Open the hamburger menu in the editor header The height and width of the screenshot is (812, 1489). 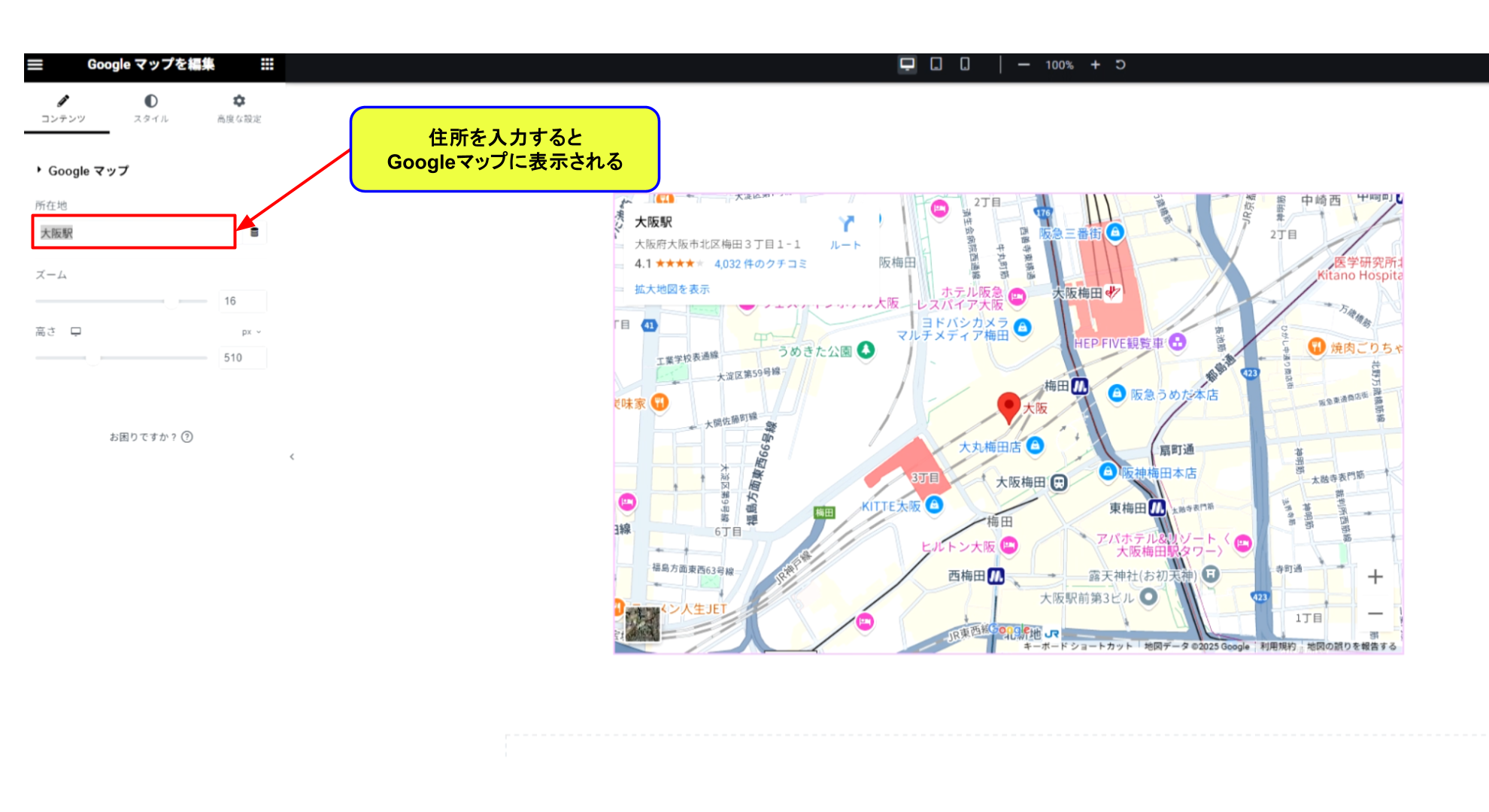point(35,64)
